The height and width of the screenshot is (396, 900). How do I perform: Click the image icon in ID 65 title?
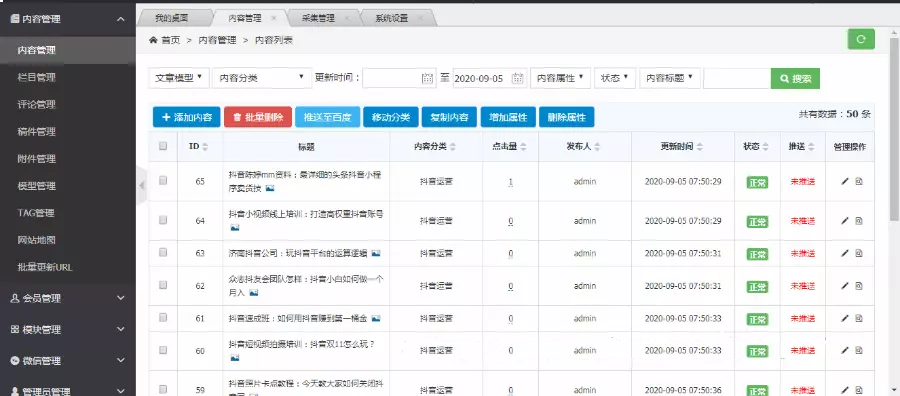click(270, 188)
